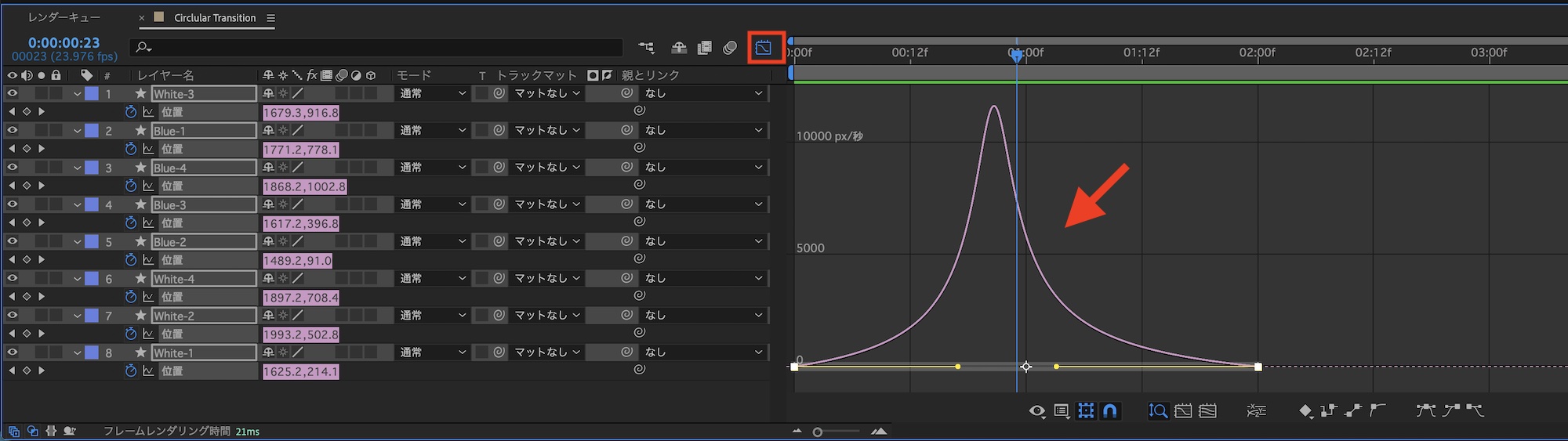The width and height of the screenshot is (1568, 441).
Task: Switch to the レンダーキュー tab
Action: 64,17
